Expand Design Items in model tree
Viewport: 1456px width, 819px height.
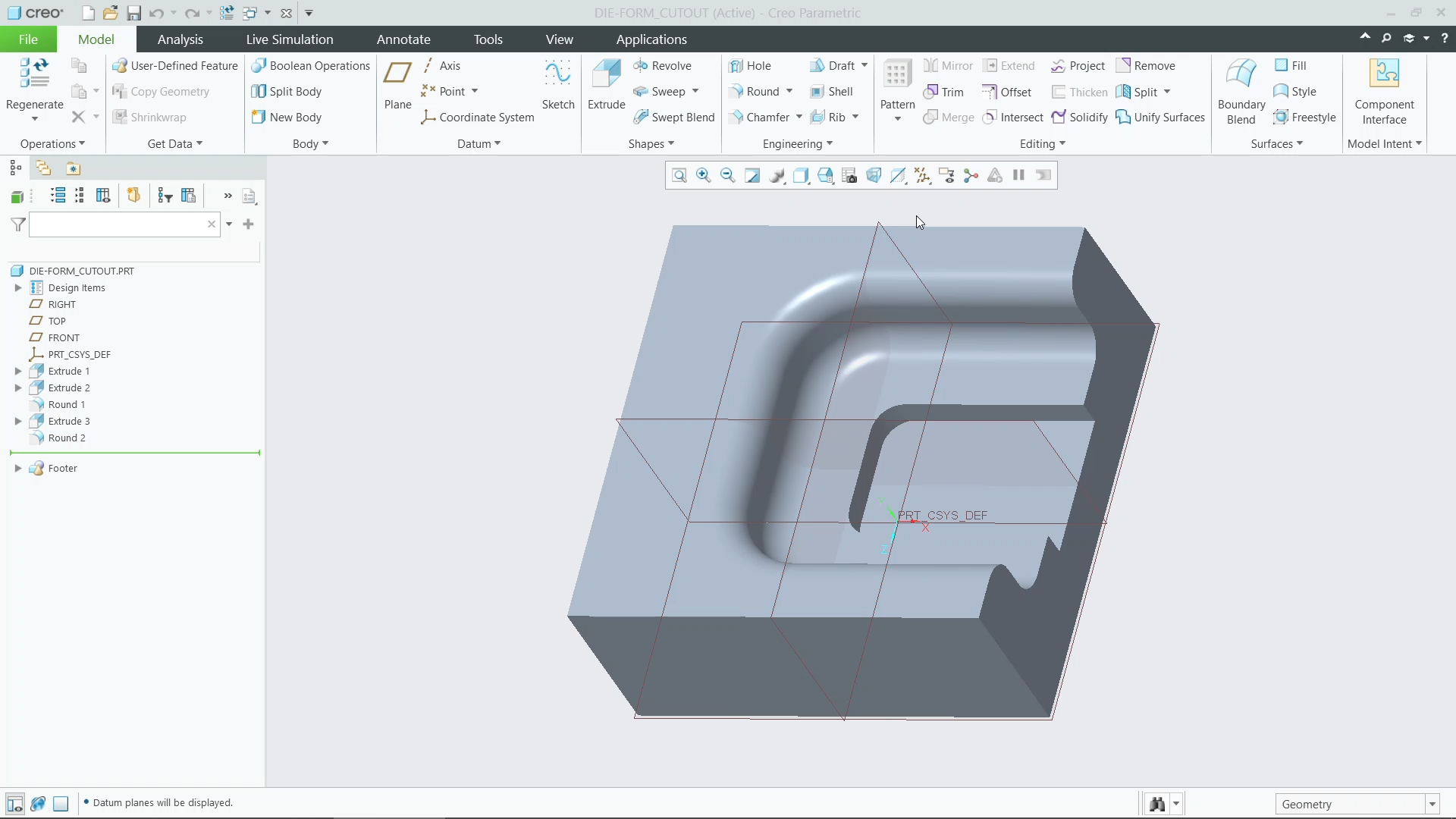tap(18, 288)
